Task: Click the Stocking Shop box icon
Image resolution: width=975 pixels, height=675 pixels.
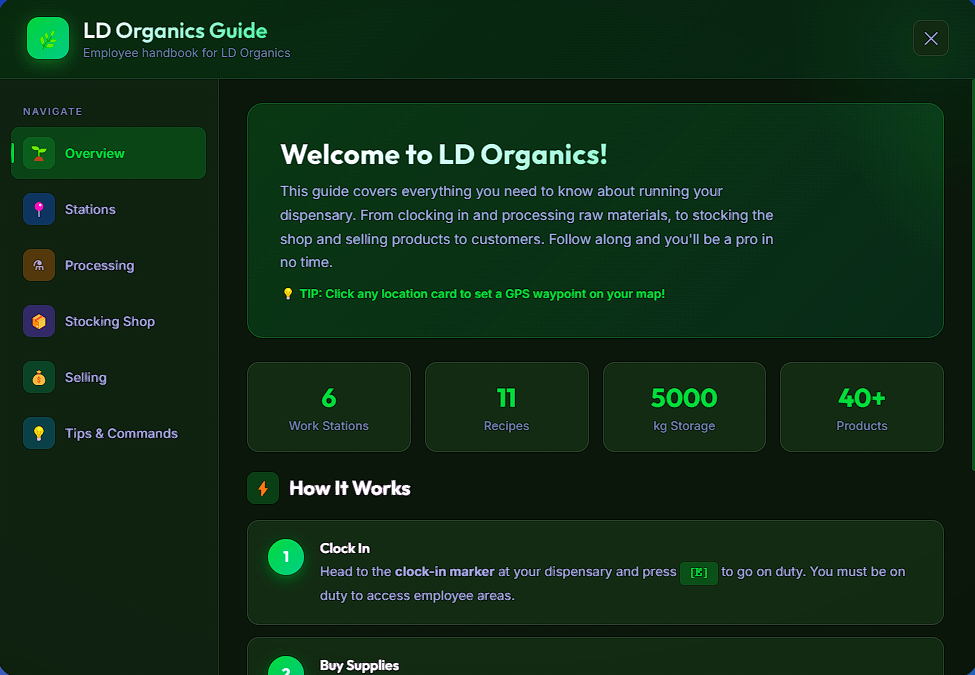Action: 39,321
